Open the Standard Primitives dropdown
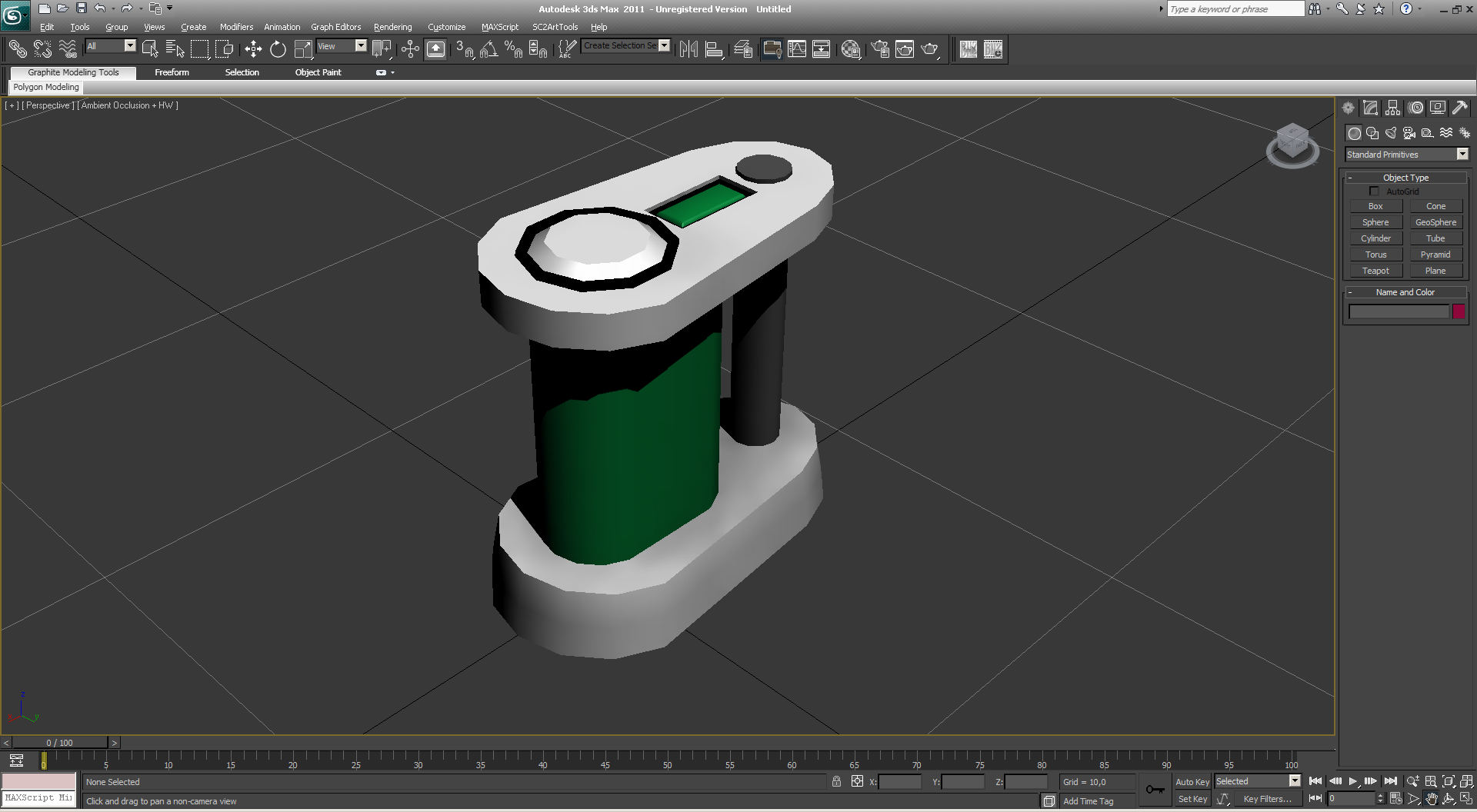 click(x=1462, y=155)
